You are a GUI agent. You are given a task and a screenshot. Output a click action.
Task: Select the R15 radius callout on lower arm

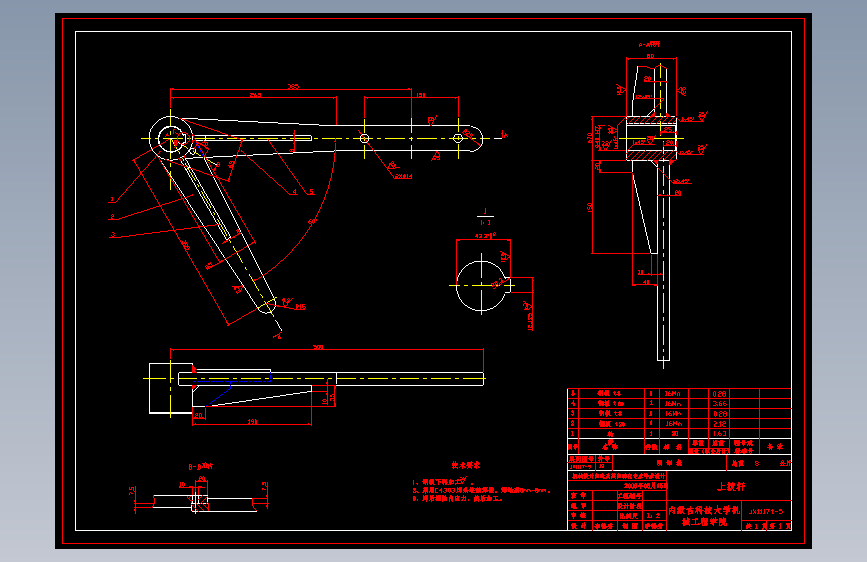coord(300,306)
